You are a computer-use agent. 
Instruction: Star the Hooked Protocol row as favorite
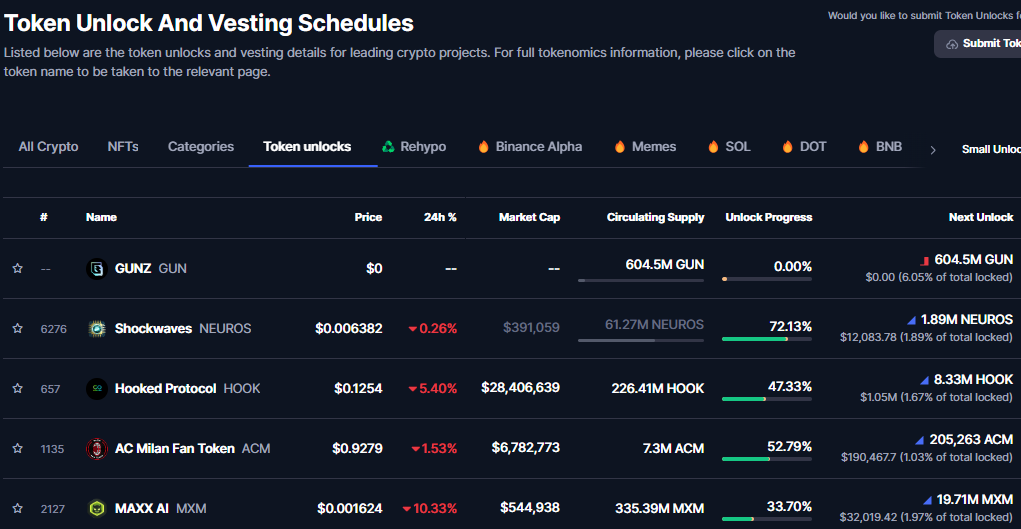(18, 388)
